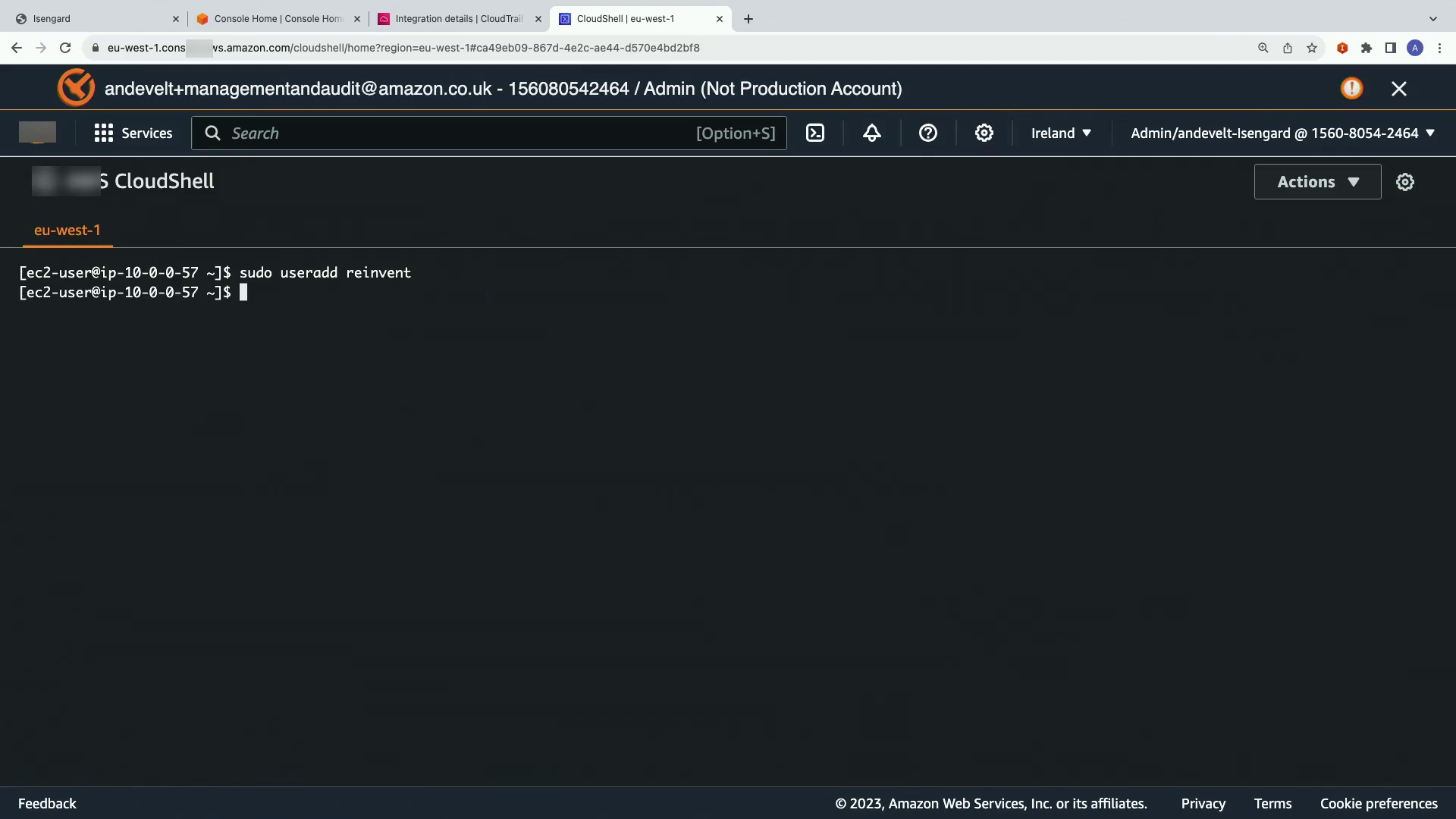
Task: Select the eu-west-1 terminal tab
Action: point(67,231)
